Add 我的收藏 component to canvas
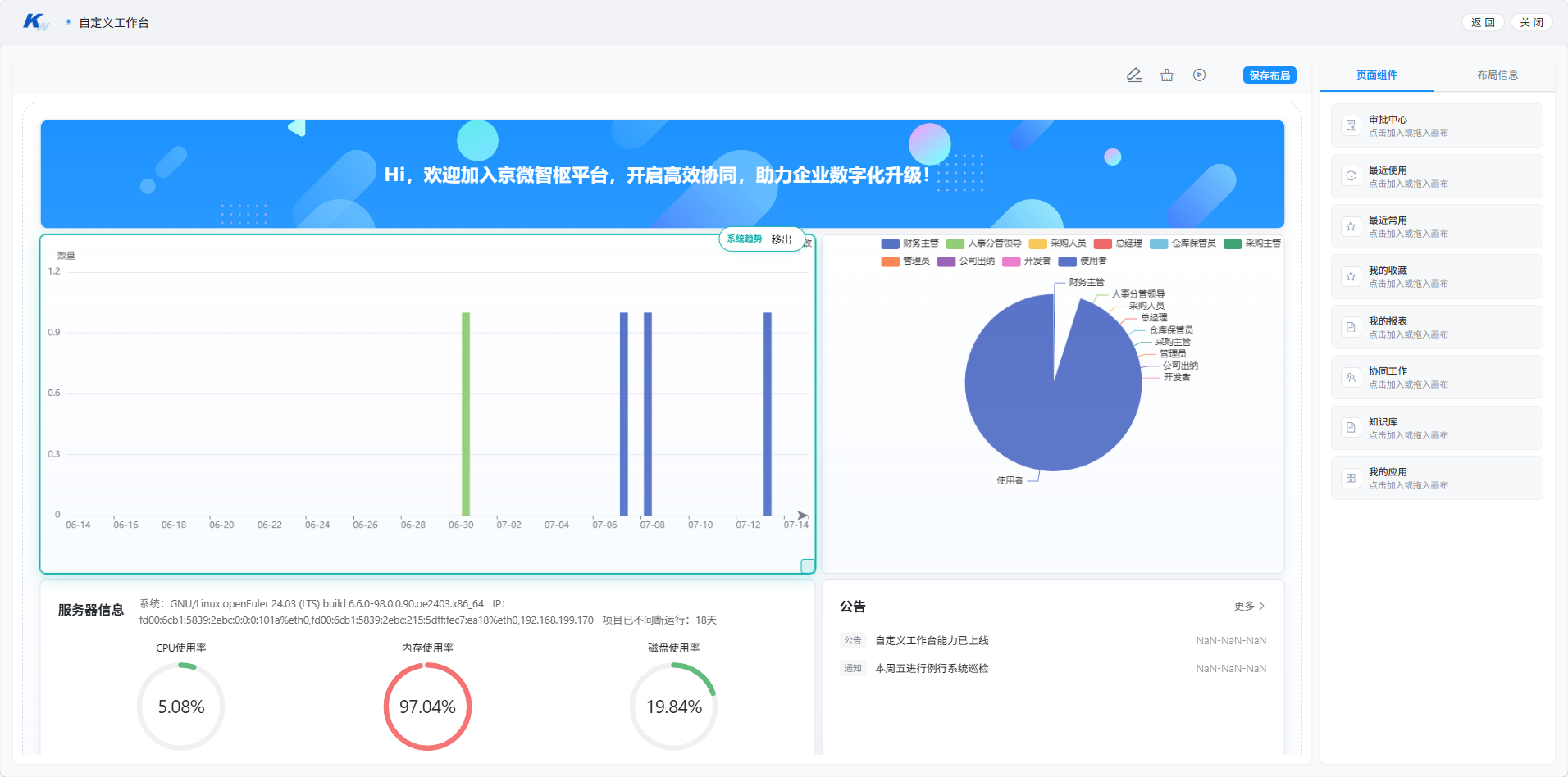Screen dimensions: 1568x777 pos(1437,276)
